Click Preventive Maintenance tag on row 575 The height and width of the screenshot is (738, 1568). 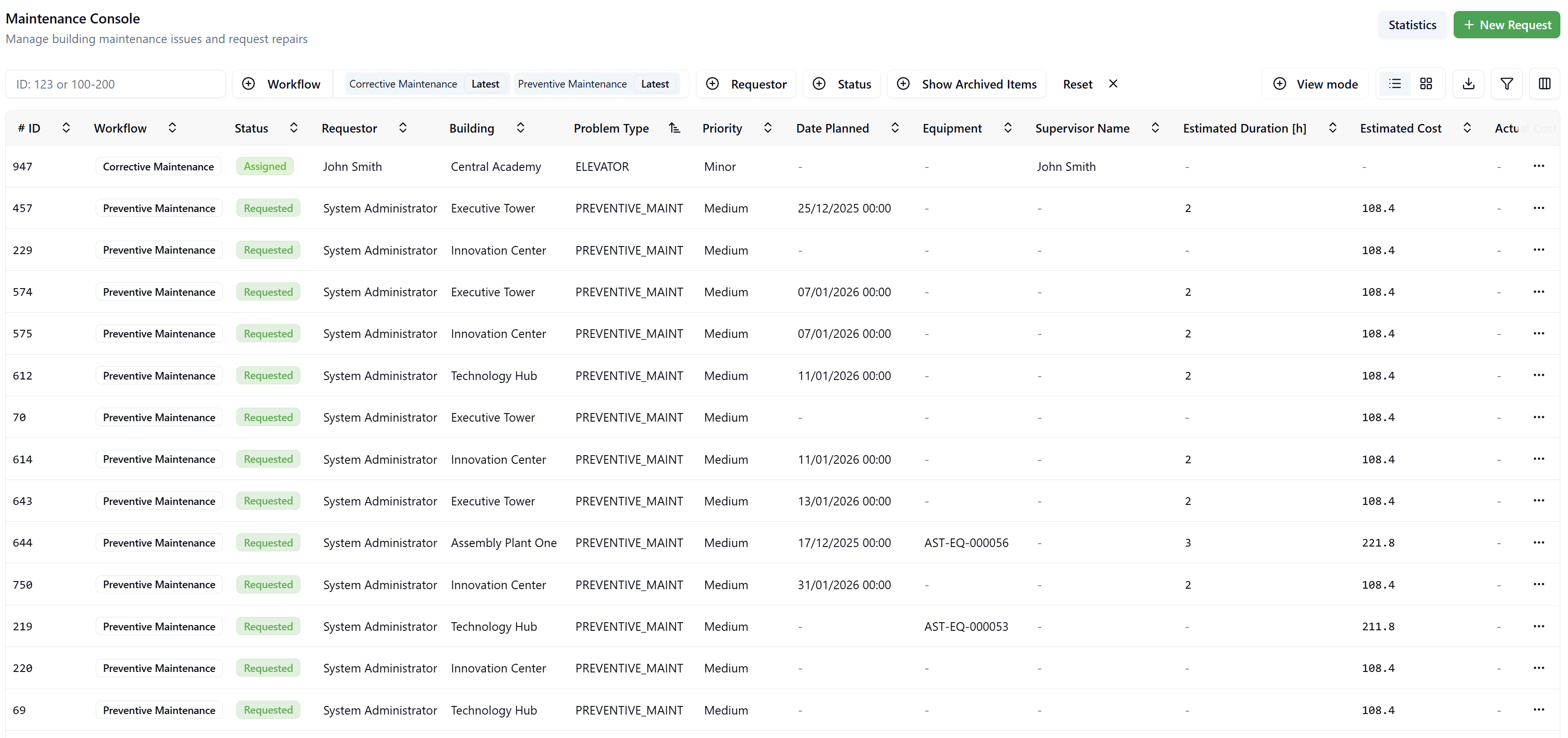[159, 334]
